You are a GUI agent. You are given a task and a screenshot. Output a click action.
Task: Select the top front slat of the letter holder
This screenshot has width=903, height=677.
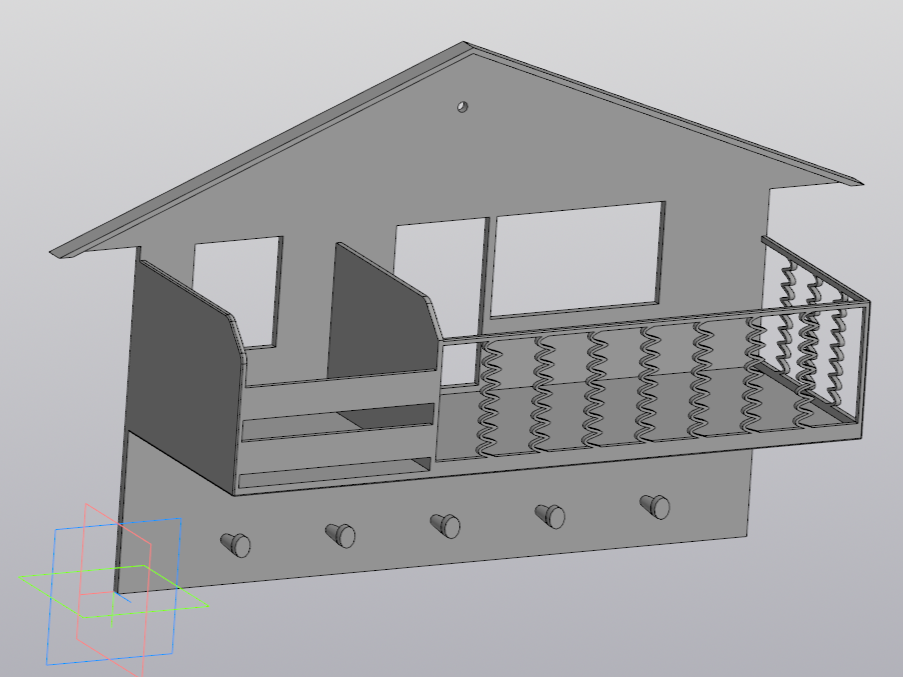point(340,394)
